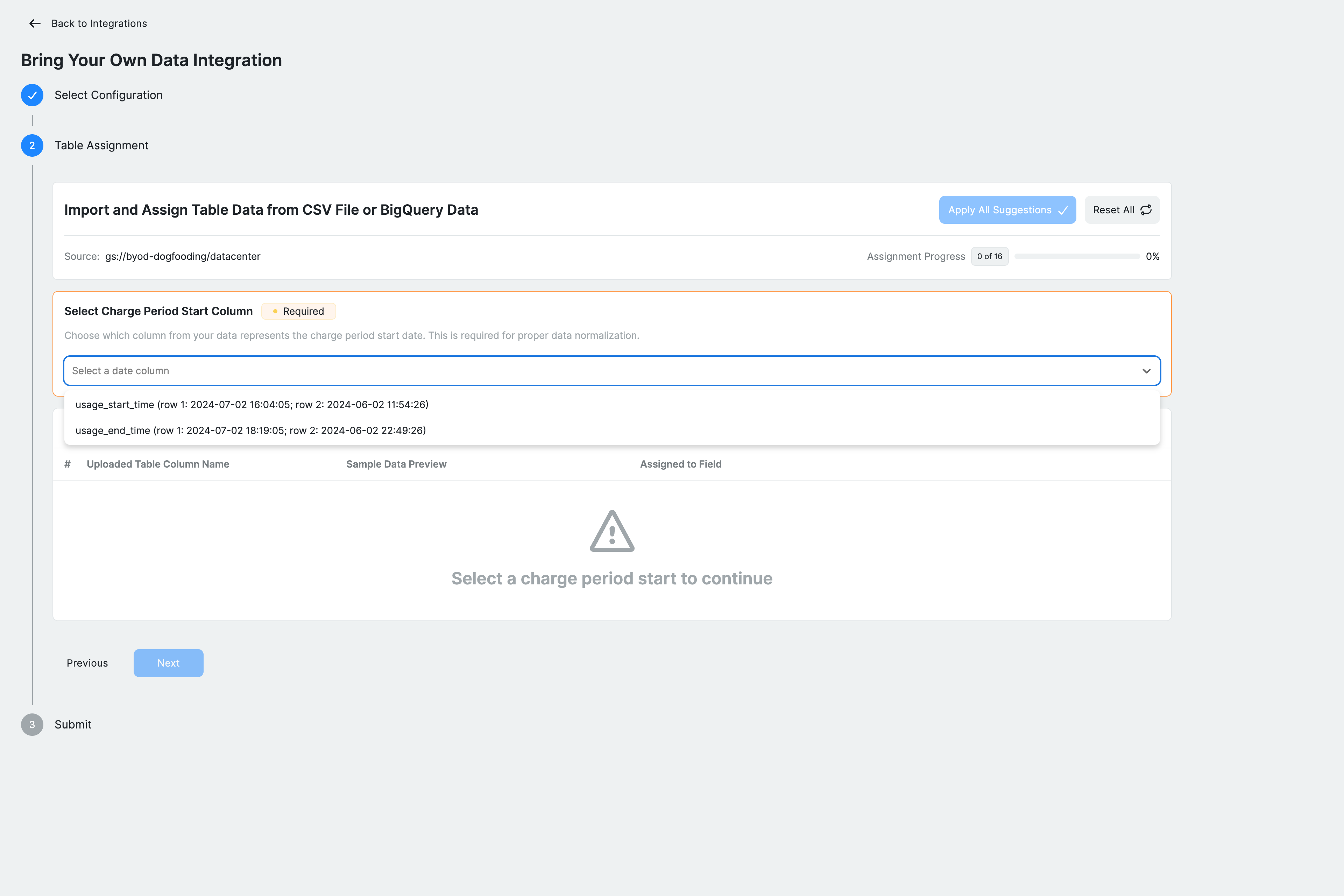
Task: Choose usage_start_time option from list
Action: click(x=252, y=405)
